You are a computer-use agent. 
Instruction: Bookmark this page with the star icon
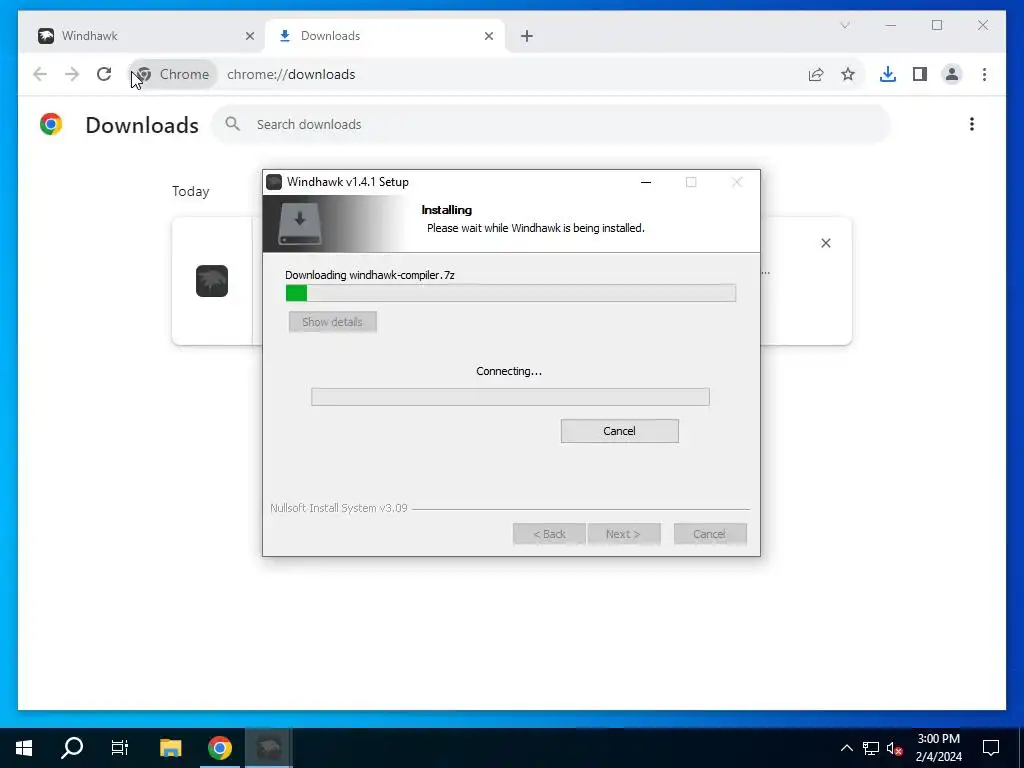click(x=848, y=74)
